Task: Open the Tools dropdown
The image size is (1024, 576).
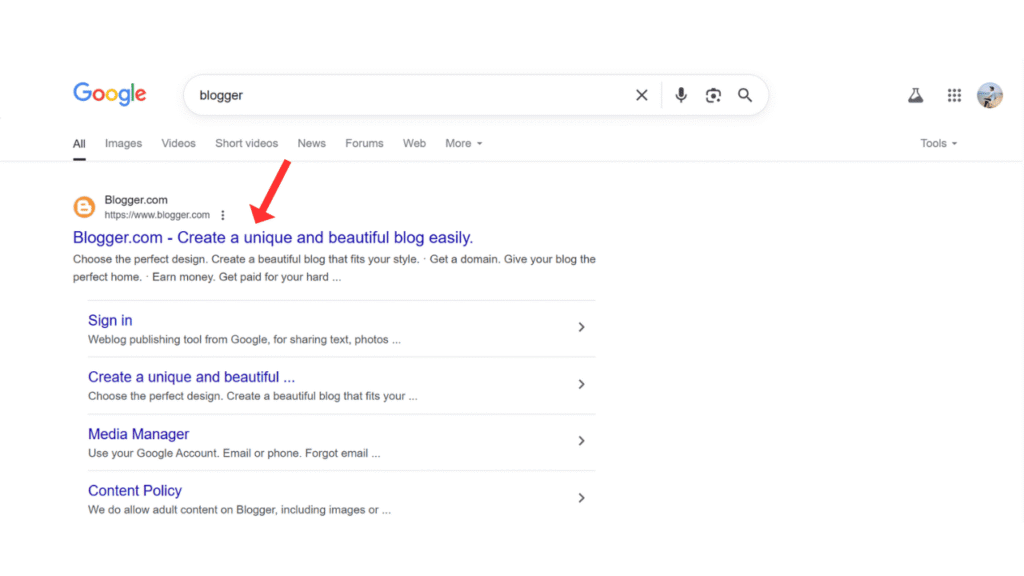Action: coord(938,144)
